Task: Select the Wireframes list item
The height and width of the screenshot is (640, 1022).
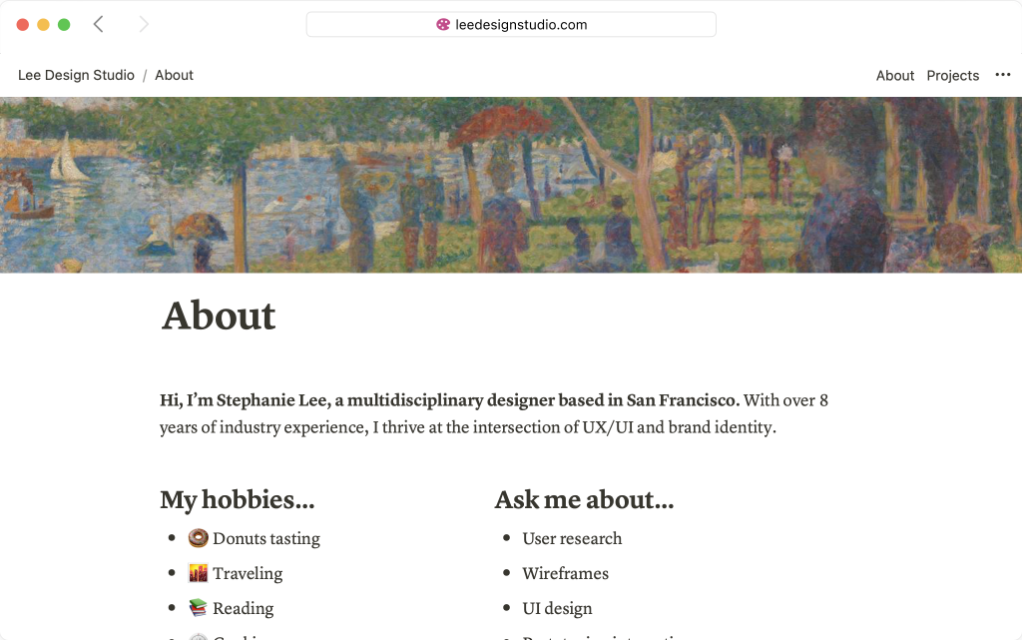Action: (x=565, y=573)
